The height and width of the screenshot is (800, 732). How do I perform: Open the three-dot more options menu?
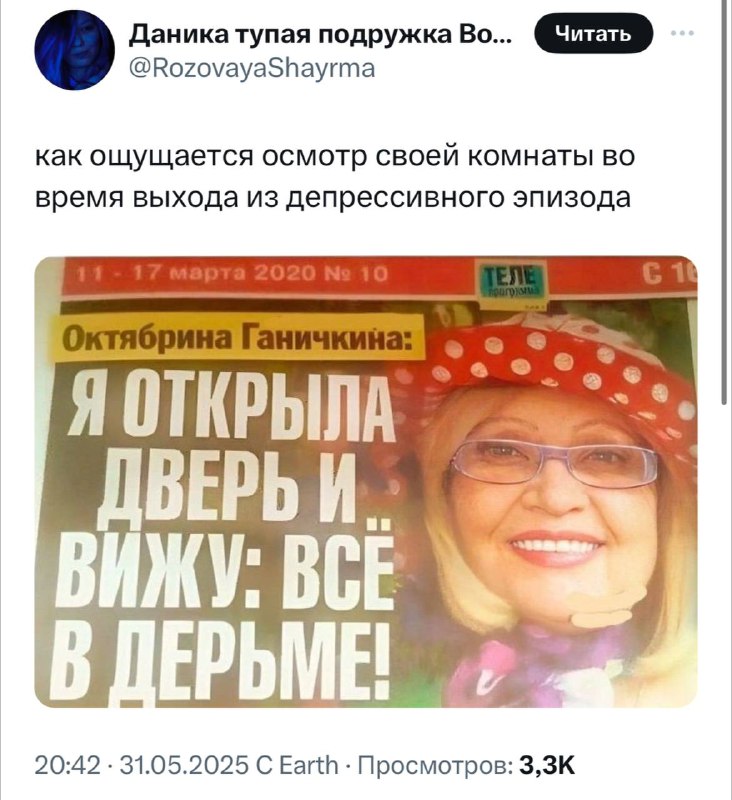pyautogui.click(x=683, y=34)
